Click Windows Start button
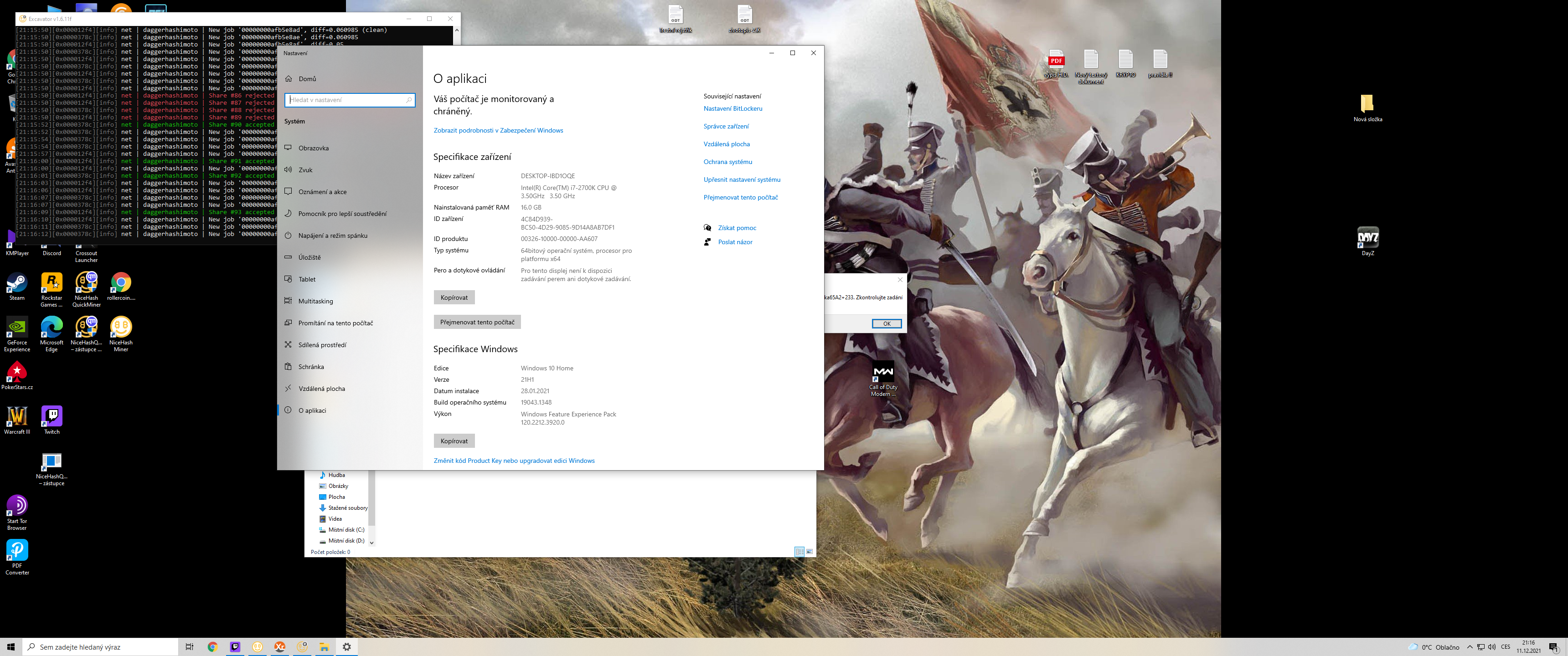The width and height of the screenshot is (1568, 656). pos(10,647)
